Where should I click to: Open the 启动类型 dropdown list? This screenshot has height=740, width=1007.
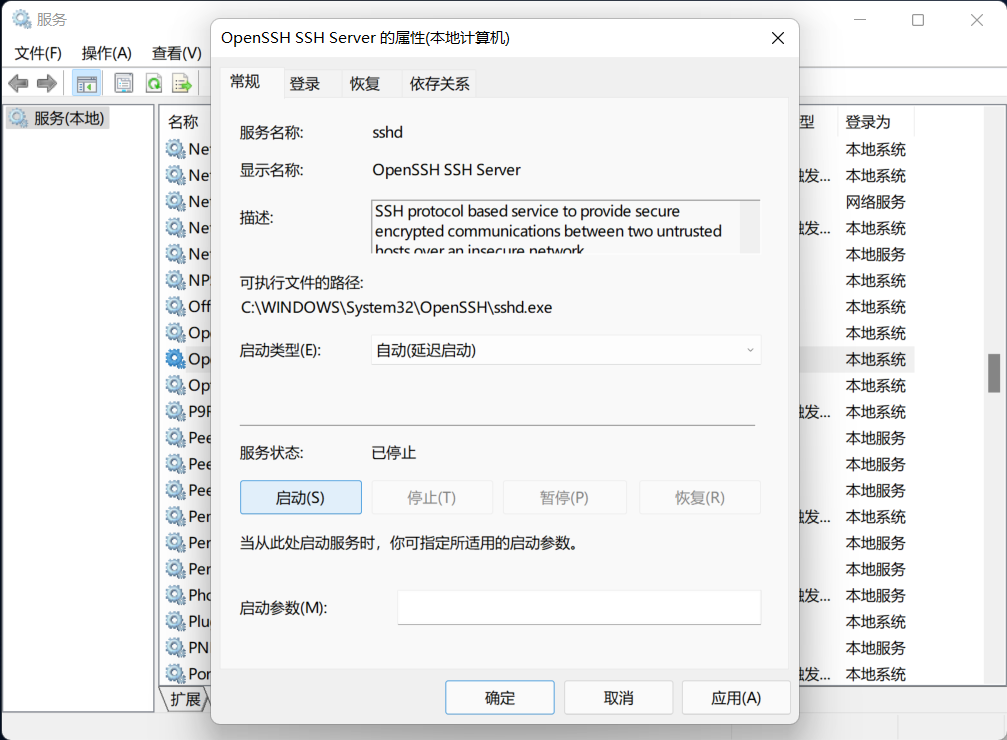pyautogui.click(x=565, y=350)
